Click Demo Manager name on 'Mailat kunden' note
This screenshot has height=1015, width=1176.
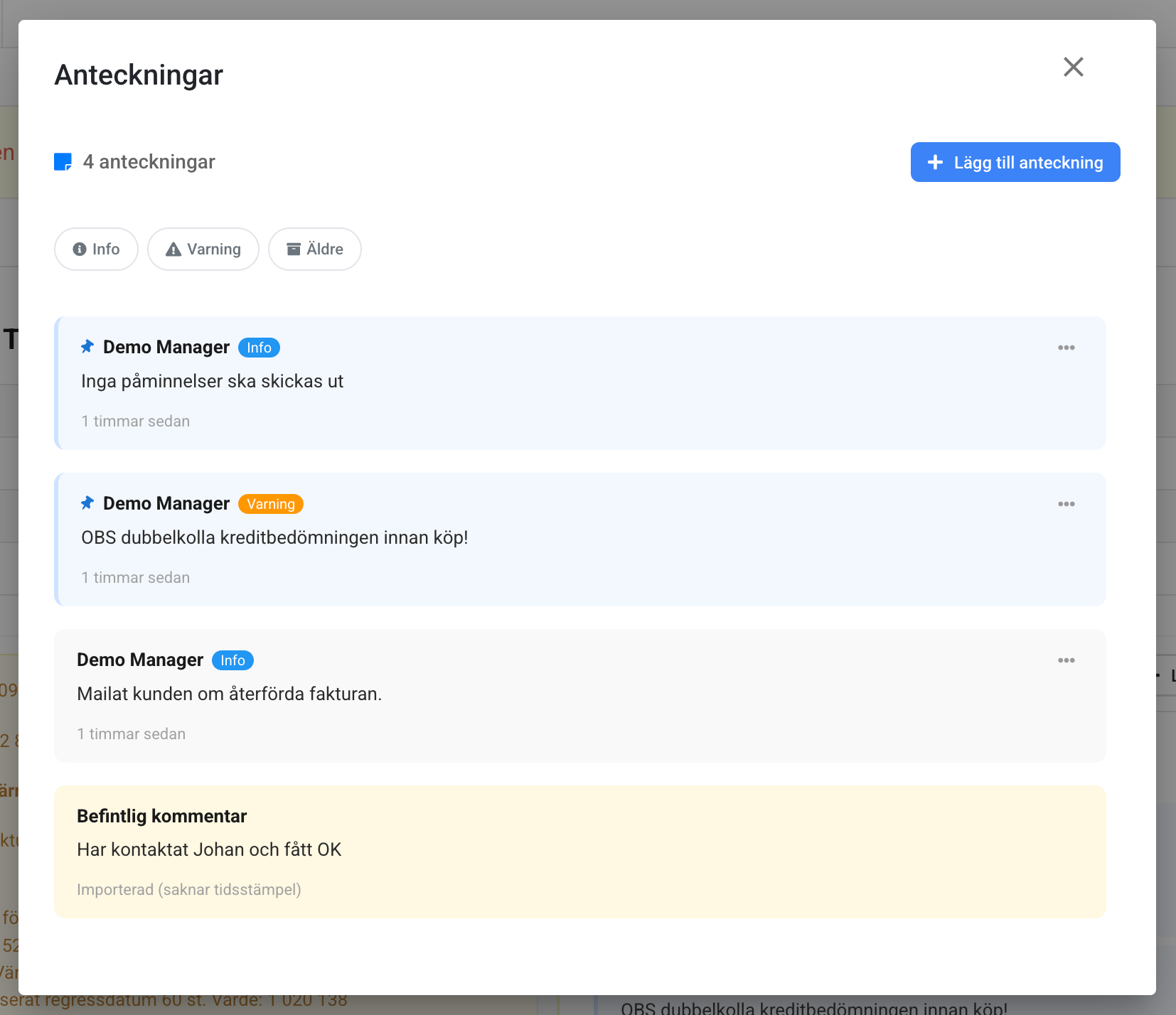(x=140, y=660)
